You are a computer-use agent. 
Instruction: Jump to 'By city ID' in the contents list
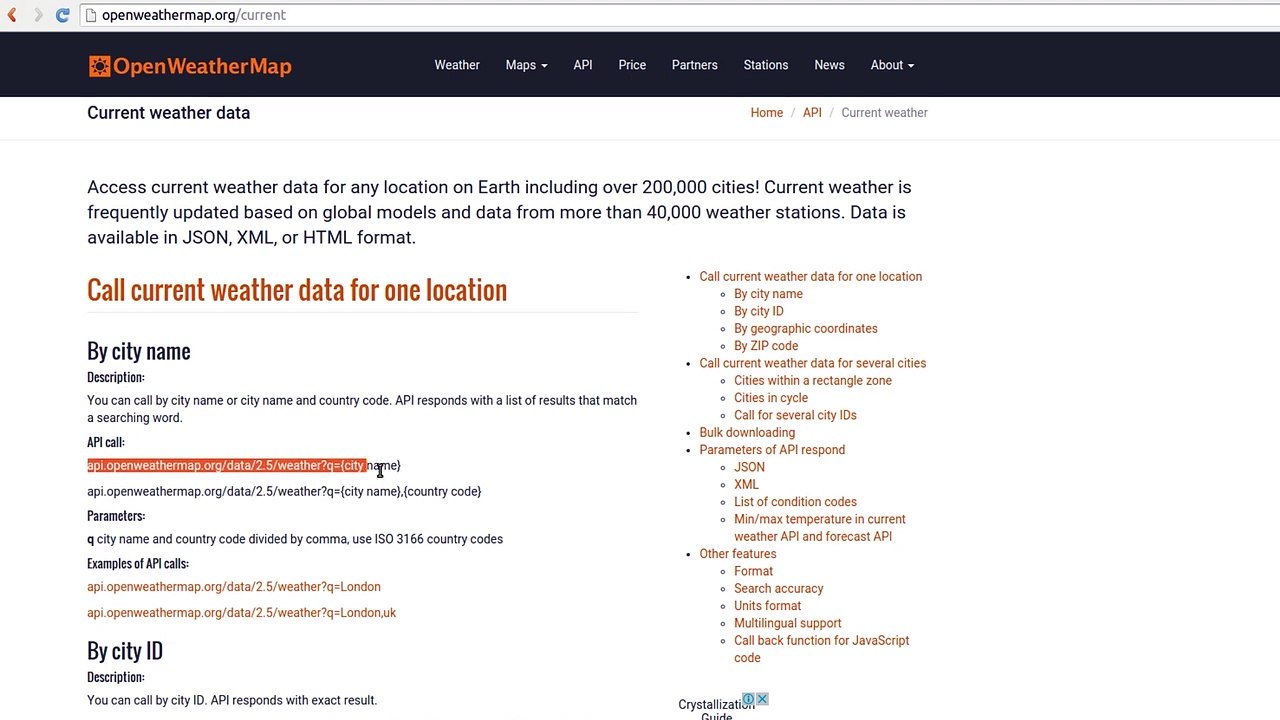click(759, 311)
